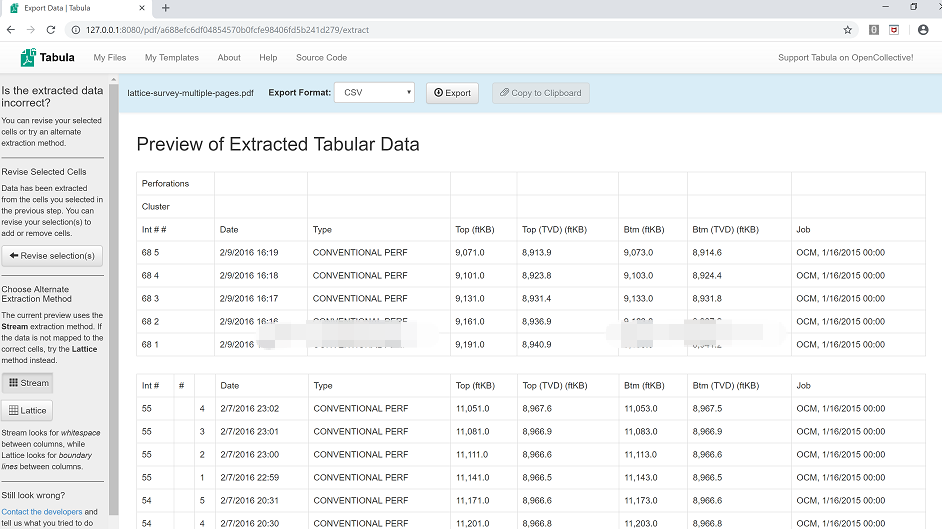Switch to Lattice extraction method
This screenshot has height=529, width=942.
pyautogui.click(x=28, y=410)
